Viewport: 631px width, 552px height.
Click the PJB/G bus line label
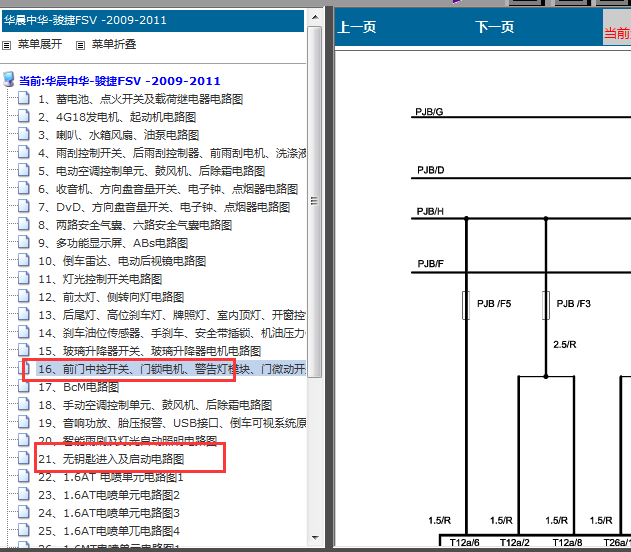tap(429, 111)
